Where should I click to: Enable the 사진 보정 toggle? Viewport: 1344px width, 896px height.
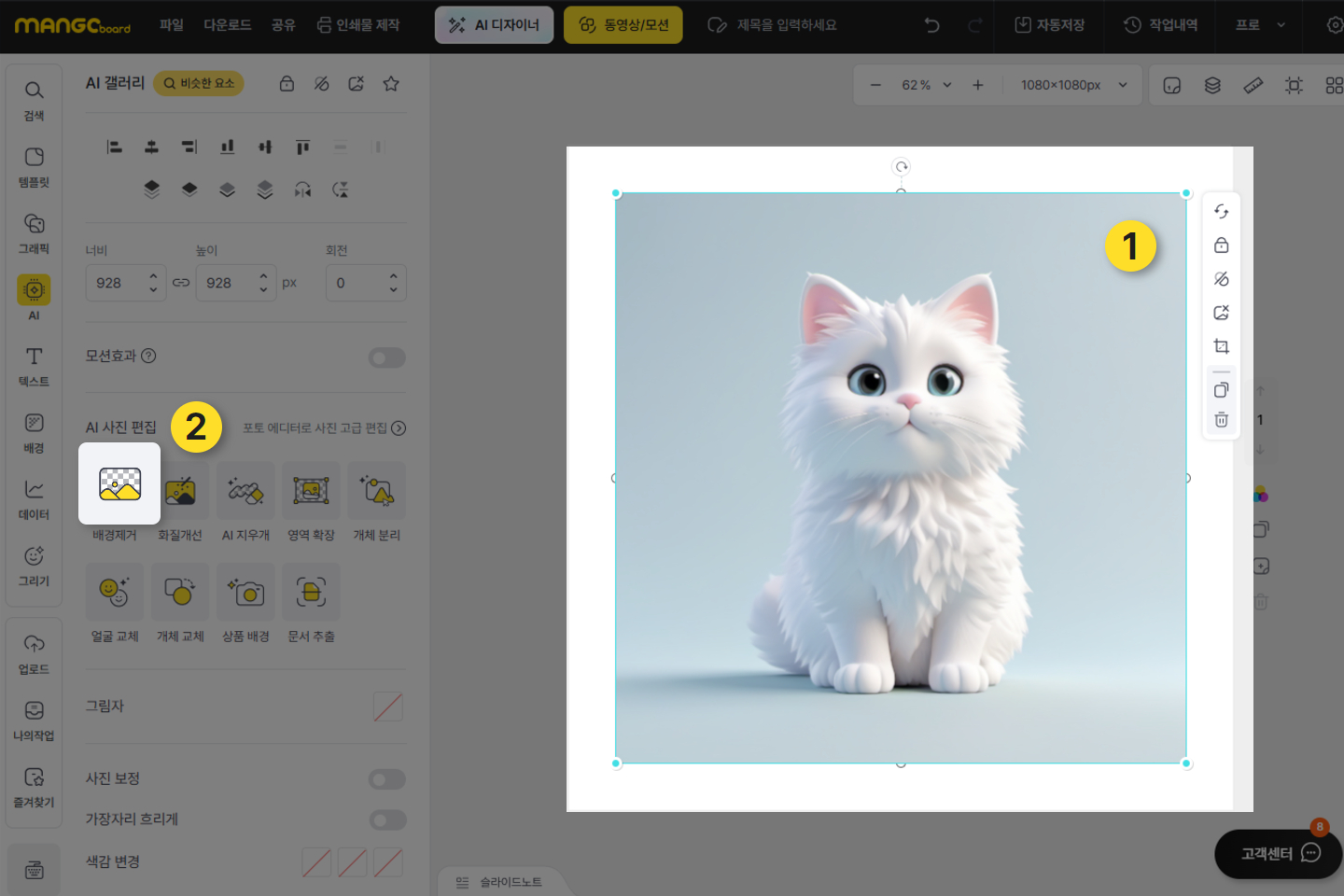pyautogui.click(x=386, y=779)
